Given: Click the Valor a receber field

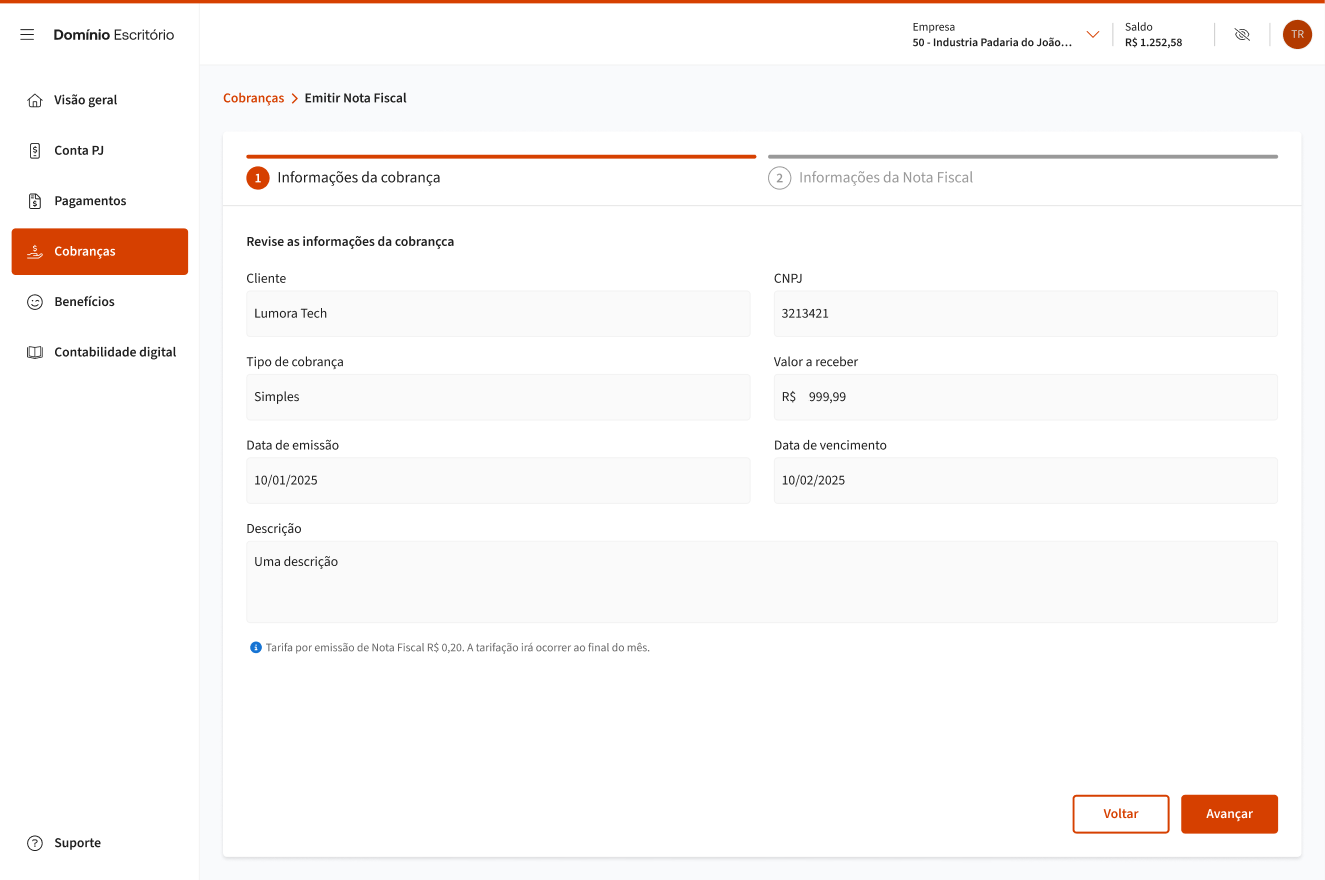Looking at the screenshot, I should pyautogui.click(x=1025, y=397).
